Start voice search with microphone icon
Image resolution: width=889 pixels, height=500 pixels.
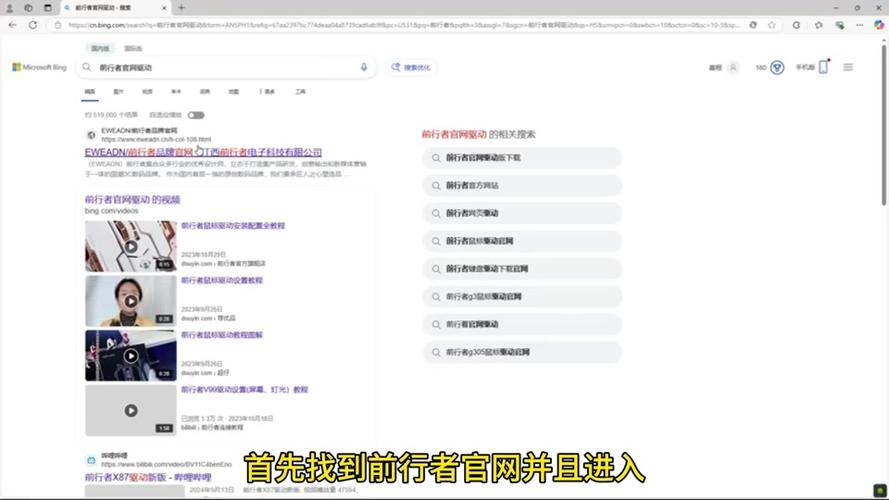pos(364,67)
